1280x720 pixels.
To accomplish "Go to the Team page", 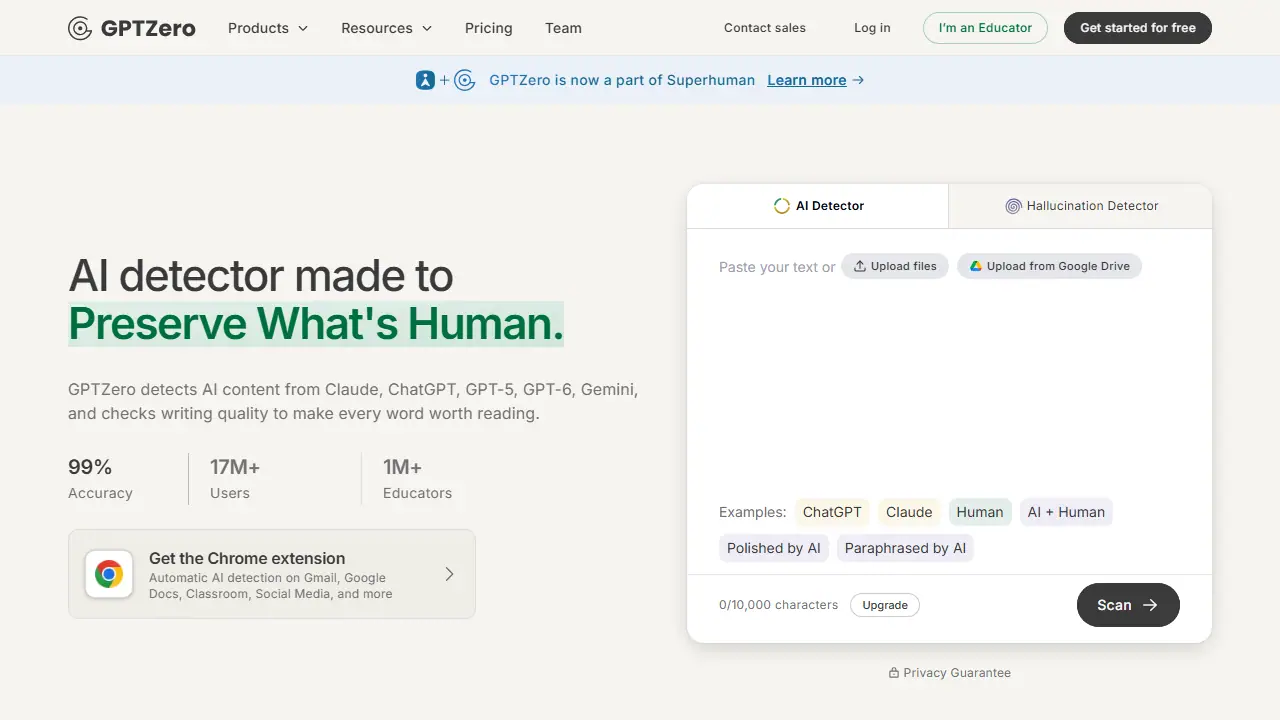I will [563, 28].
